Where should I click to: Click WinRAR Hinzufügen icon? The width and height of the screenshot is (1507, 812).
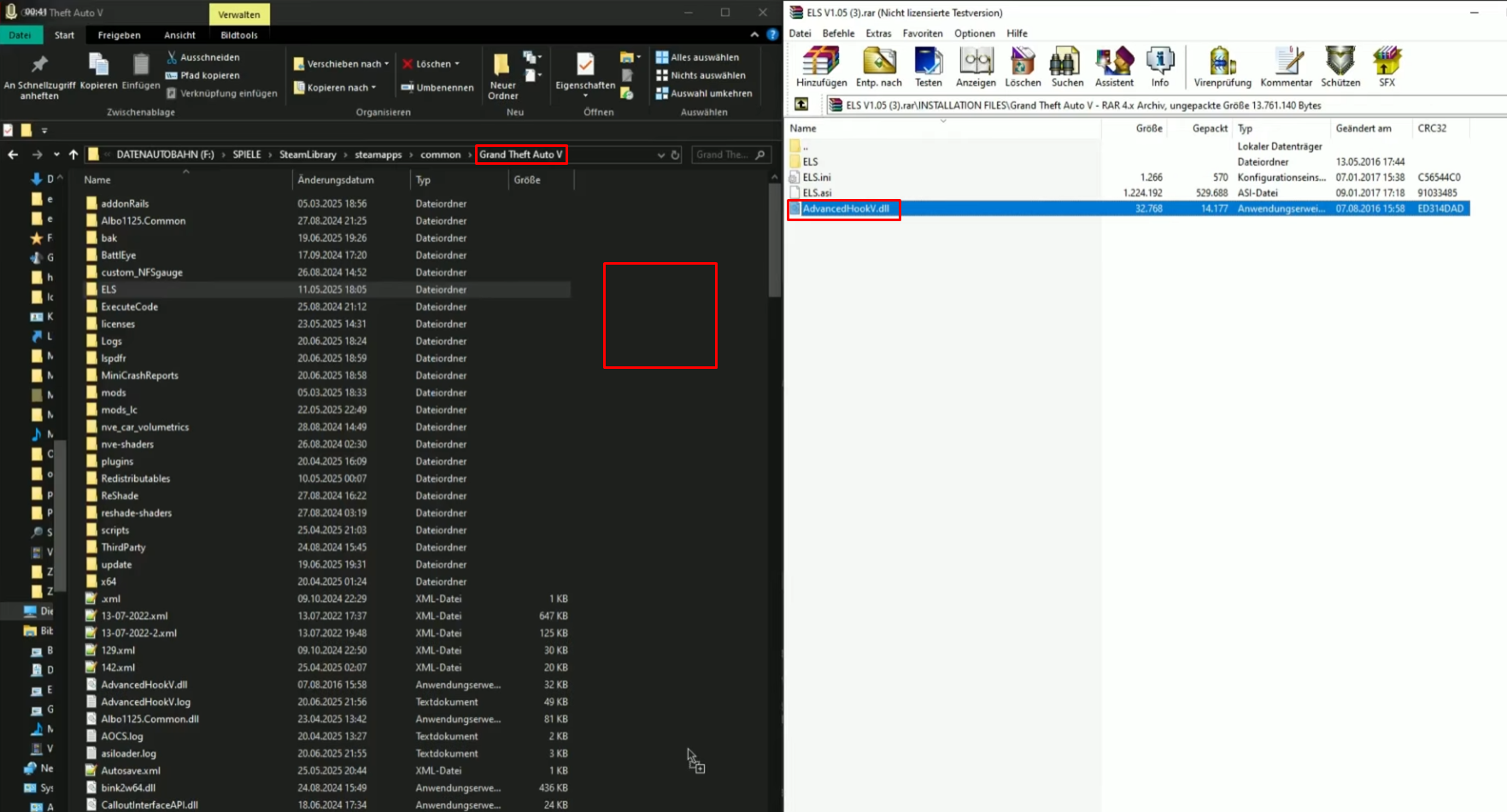point(821,67)
